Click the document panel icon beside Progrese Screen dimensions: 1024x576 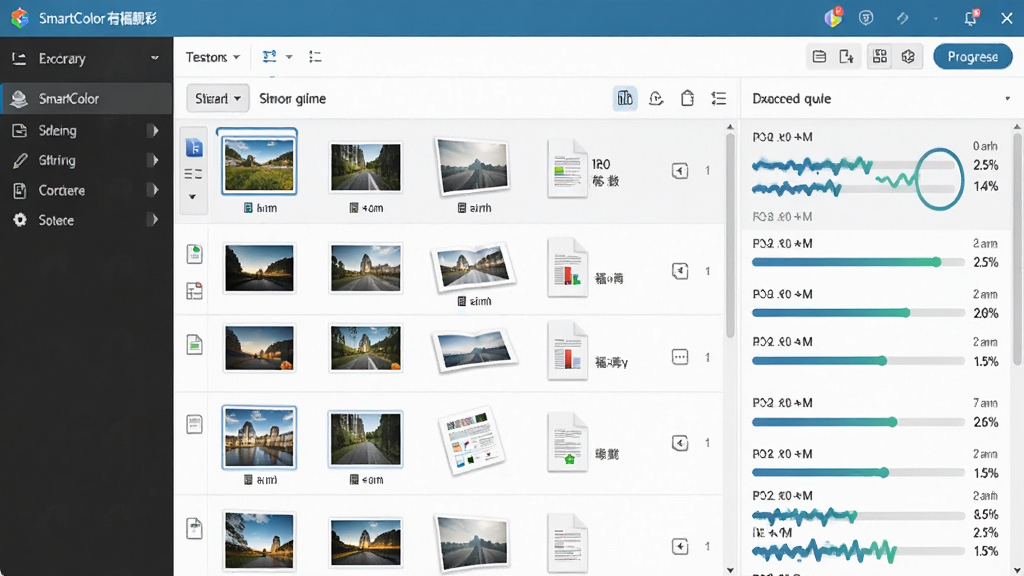click(819, 57)
